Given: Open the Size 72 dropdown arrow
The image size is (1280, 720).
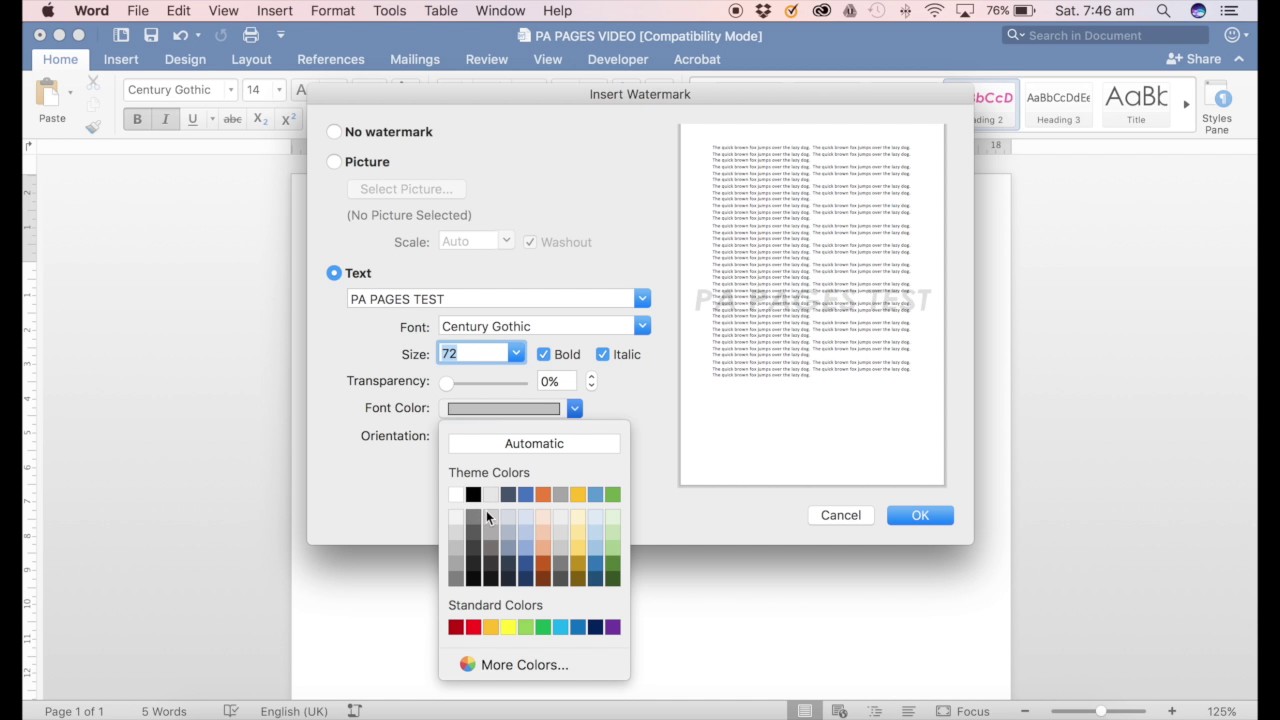Looking at the screenshot, I should tap(516, 353).
